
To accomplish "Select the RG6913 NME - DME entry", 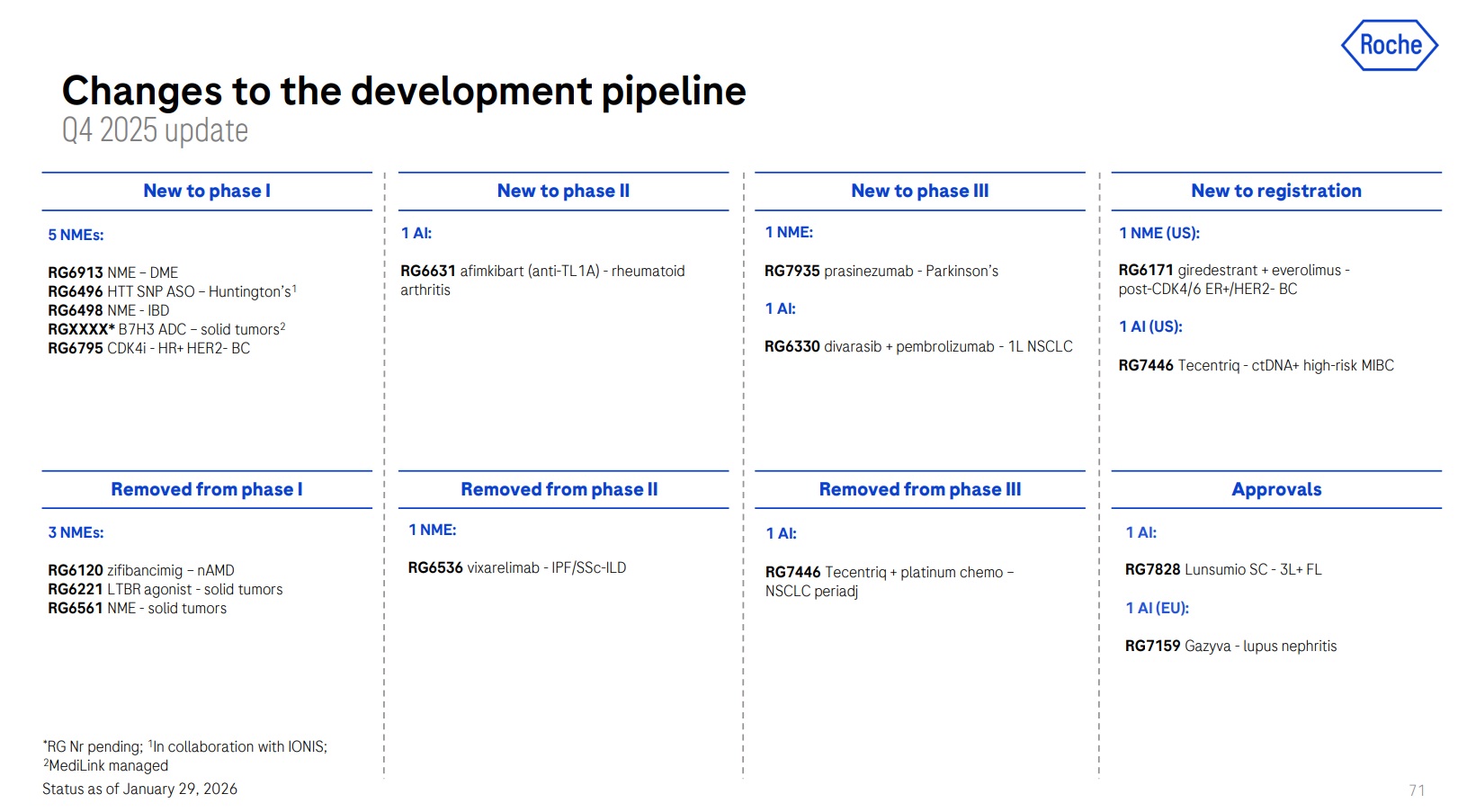I will (113, 272).
